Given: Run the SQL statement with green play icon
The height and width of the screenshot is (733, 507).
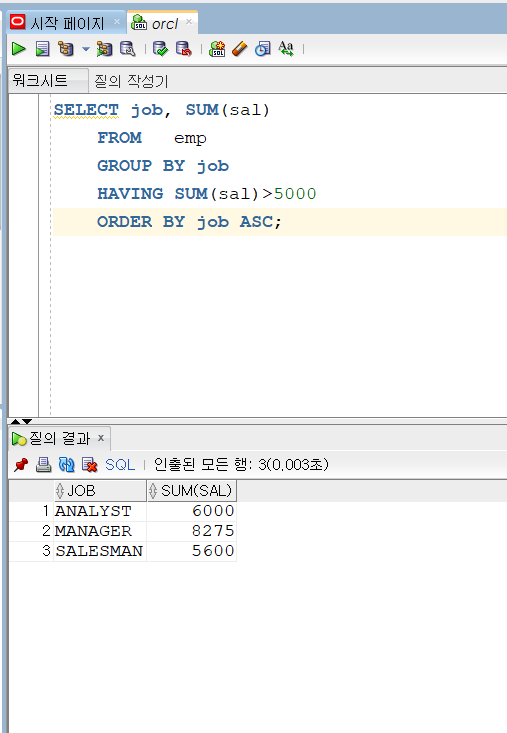Looking at the screenshot, I should click(19, 49).
